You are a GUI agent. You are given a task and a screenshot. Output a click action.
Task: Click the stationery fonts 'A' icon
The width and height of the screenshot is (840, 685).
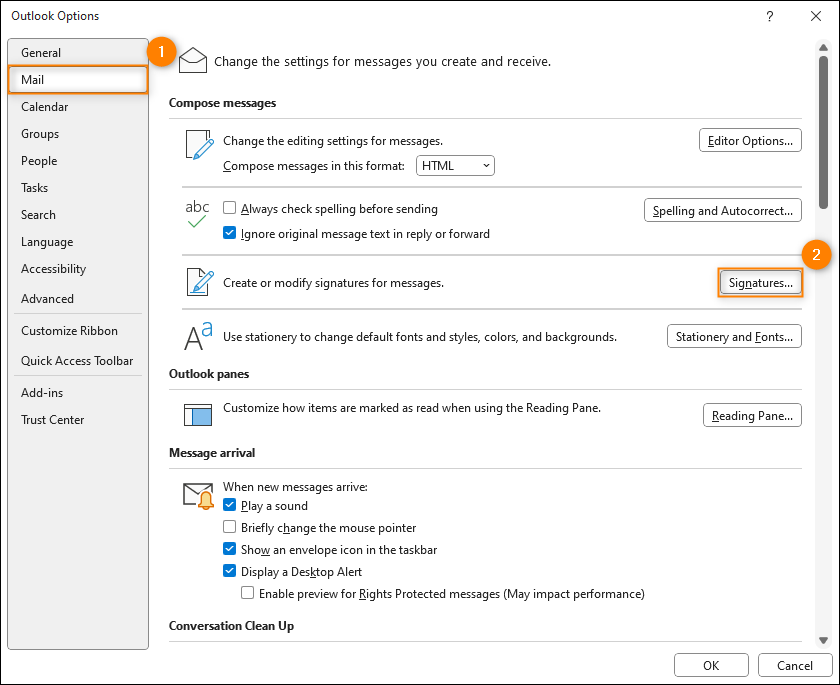[x=198, y=336]
